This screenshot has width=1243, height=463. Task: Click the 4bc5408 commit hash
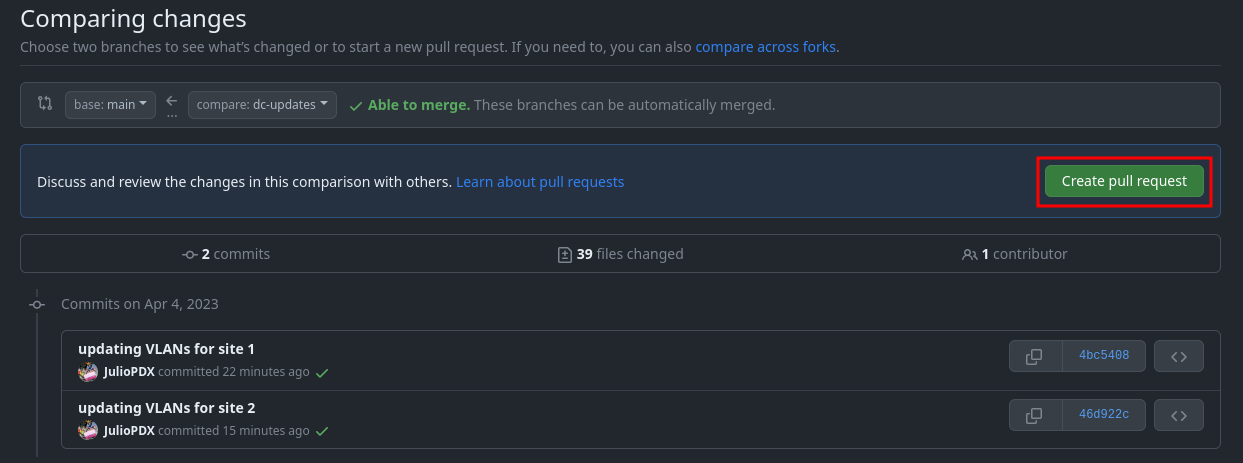click(1104, 356)
